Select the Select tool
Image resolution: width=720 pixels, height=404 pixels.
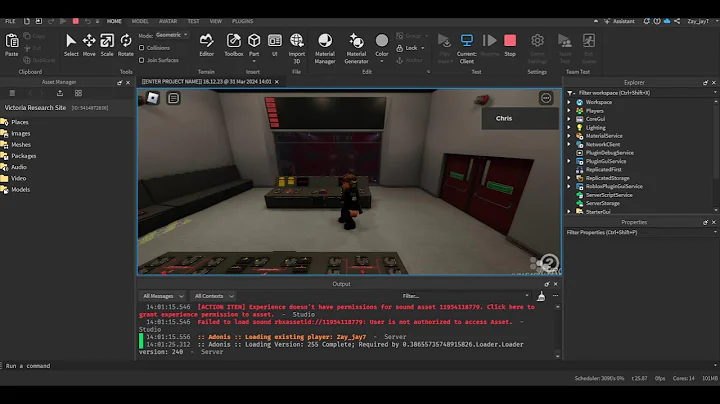coord(71,45)
